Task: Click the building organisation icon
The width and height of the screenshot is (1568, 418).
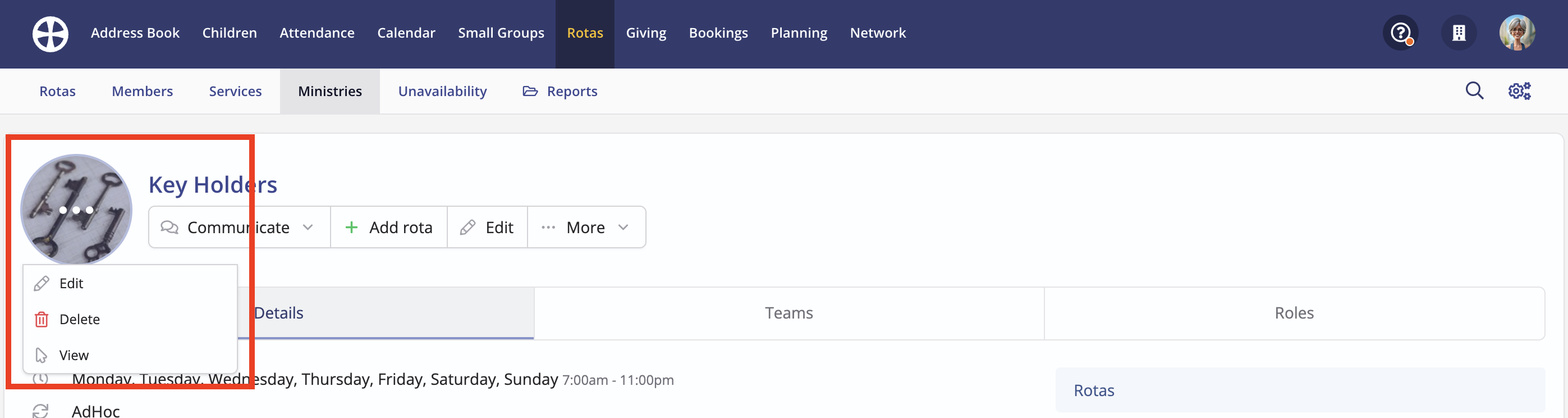Action: point(1459,33)
